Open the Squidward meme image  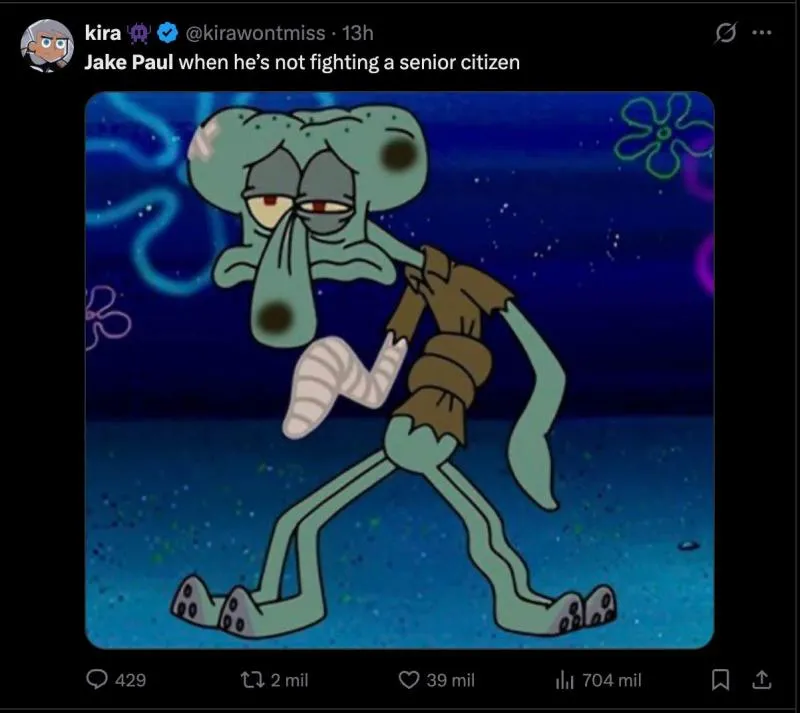tap(399, 370)
